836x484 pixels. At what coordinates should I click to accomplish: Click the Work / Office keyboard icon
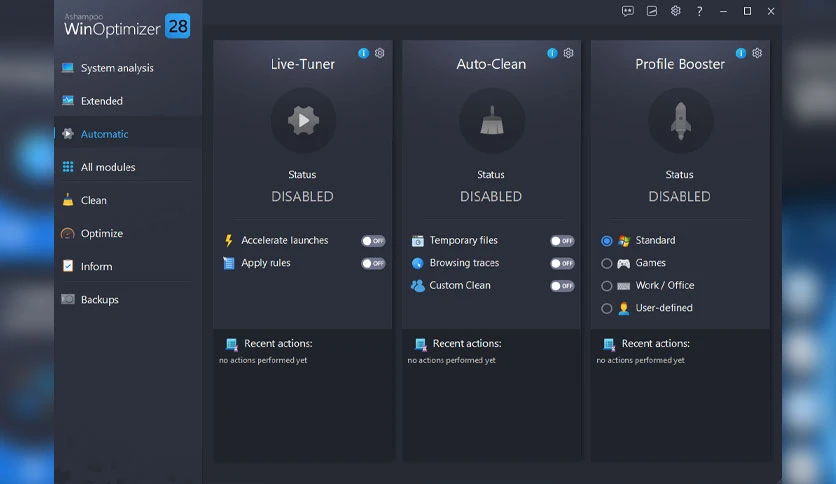623,286
